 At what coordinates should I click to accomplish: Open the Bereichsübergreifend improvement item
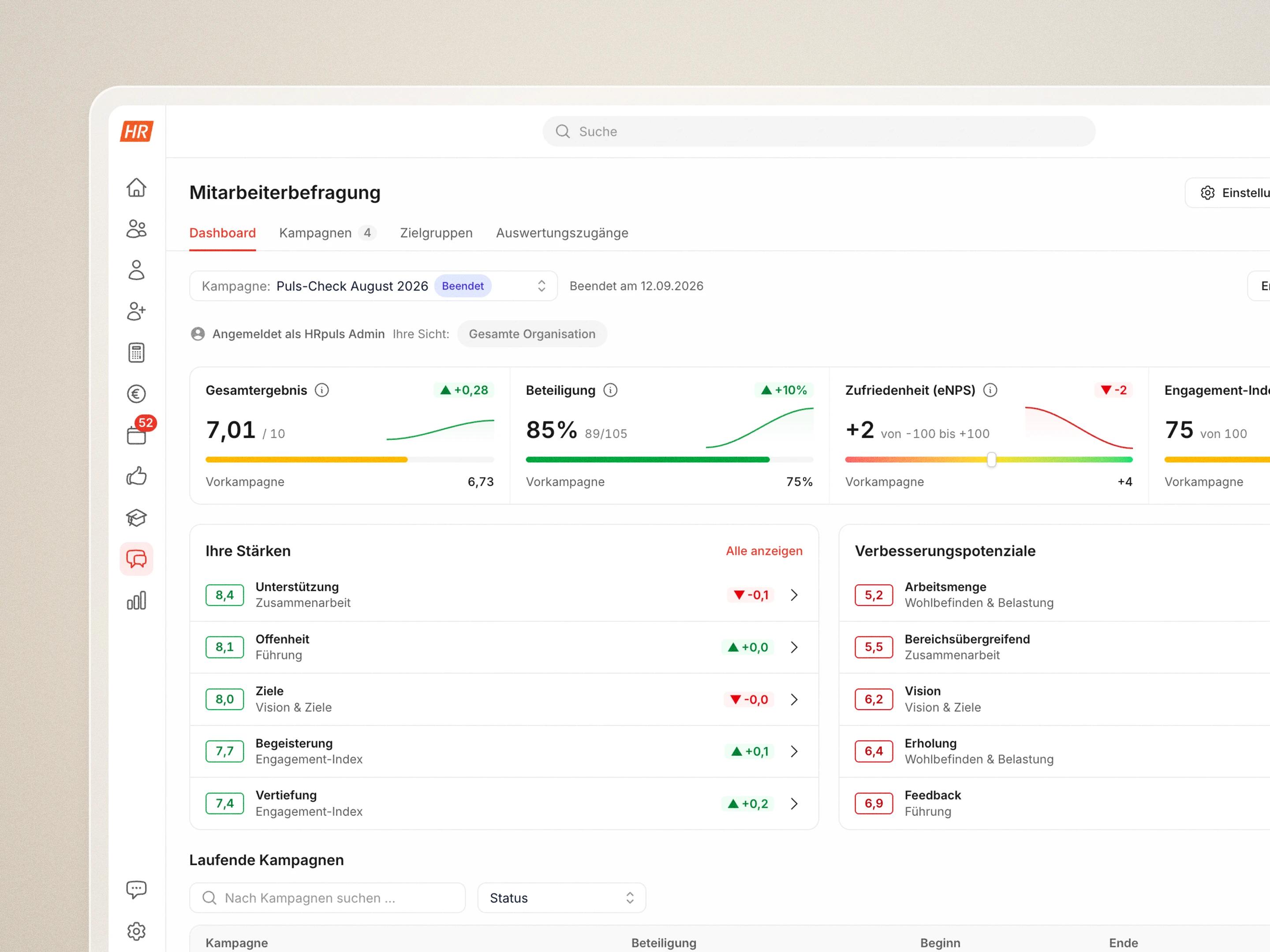pyautogui.click(x=1055, y=647)
